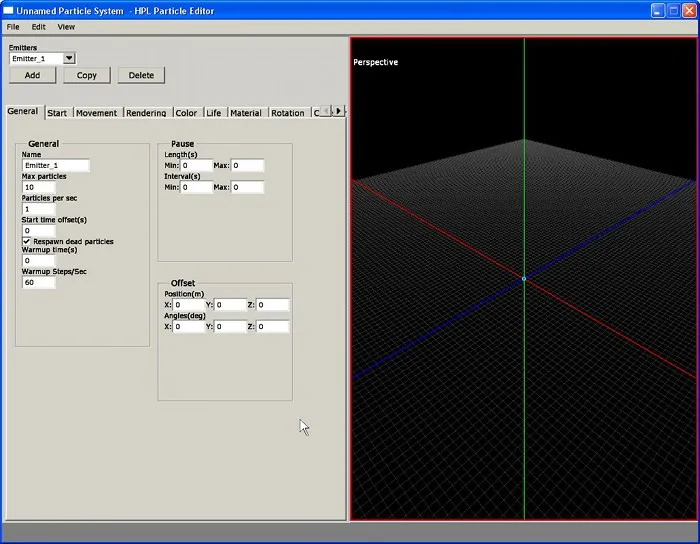Select the Offset Position Z field

(273, 305)
